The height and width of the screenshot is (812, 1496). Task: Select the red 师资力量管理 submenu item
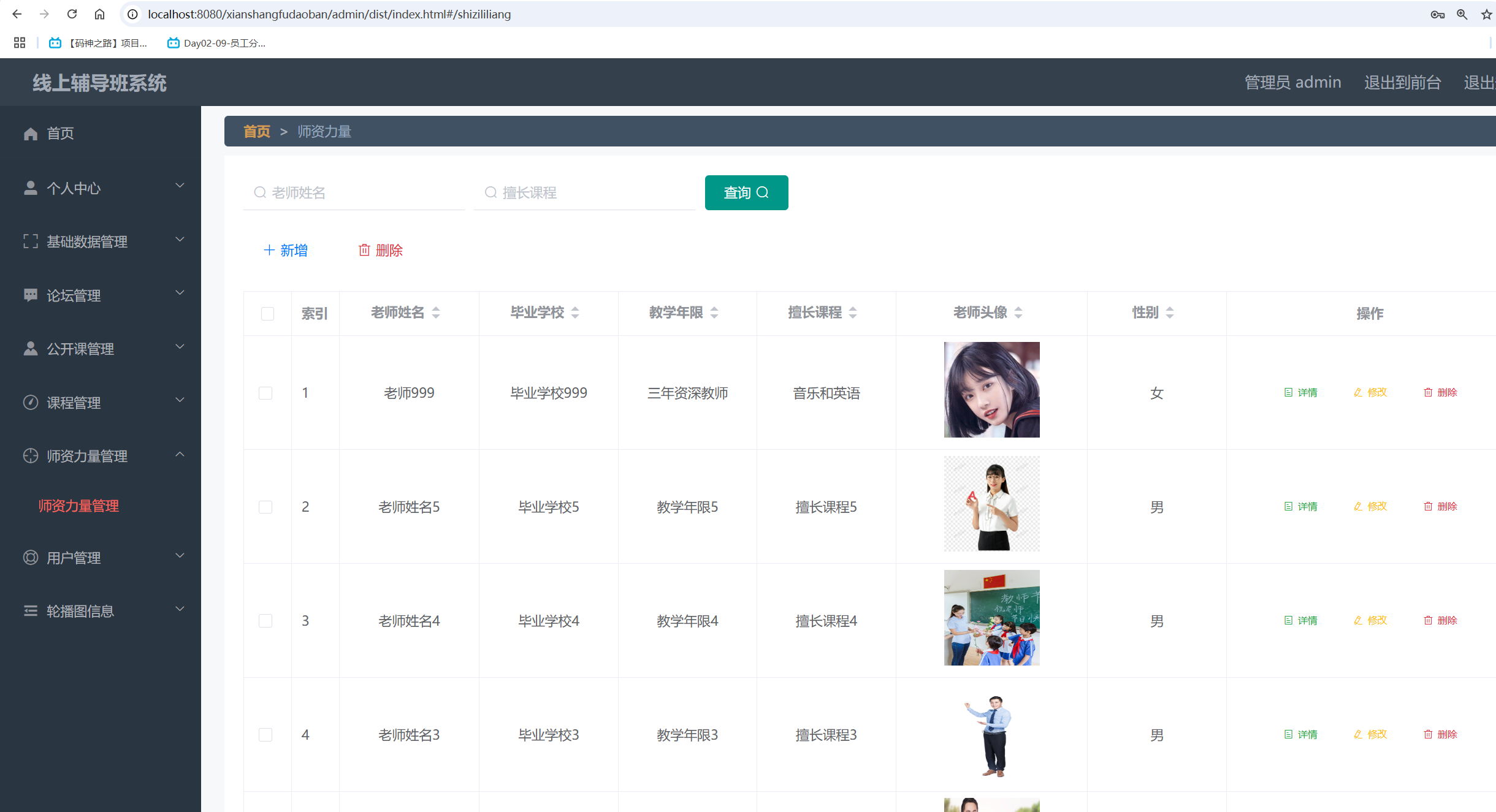78,506
